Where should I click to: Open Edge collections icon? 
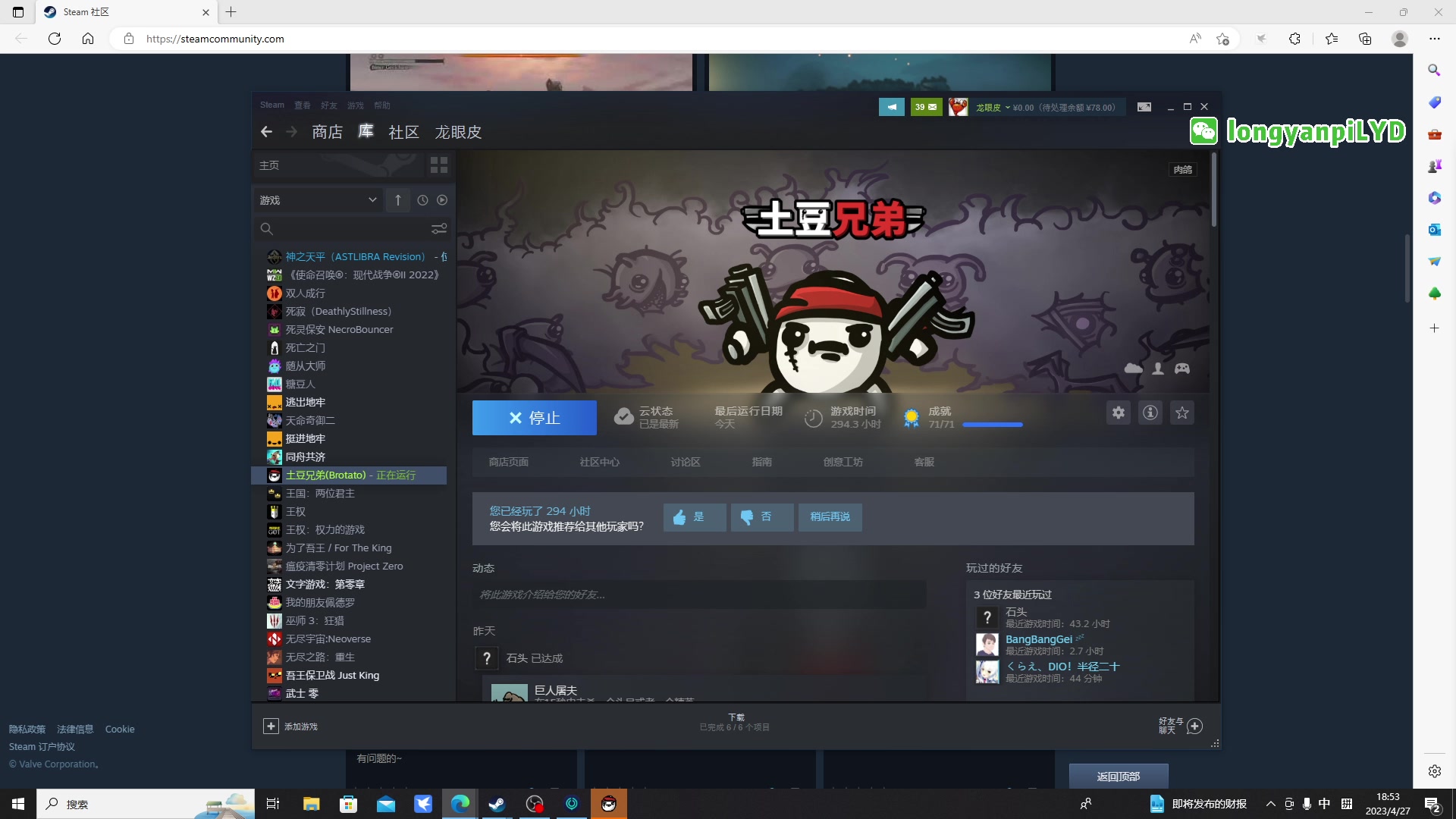tap(1365, 39)
